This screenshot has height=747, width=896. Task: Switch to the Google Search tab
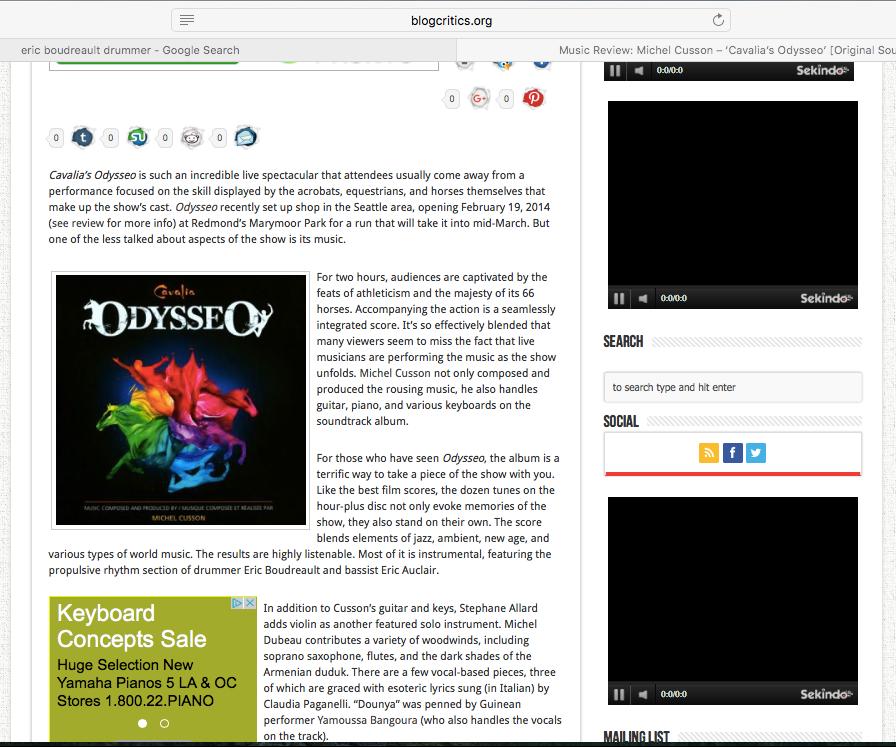coord(130,50)
